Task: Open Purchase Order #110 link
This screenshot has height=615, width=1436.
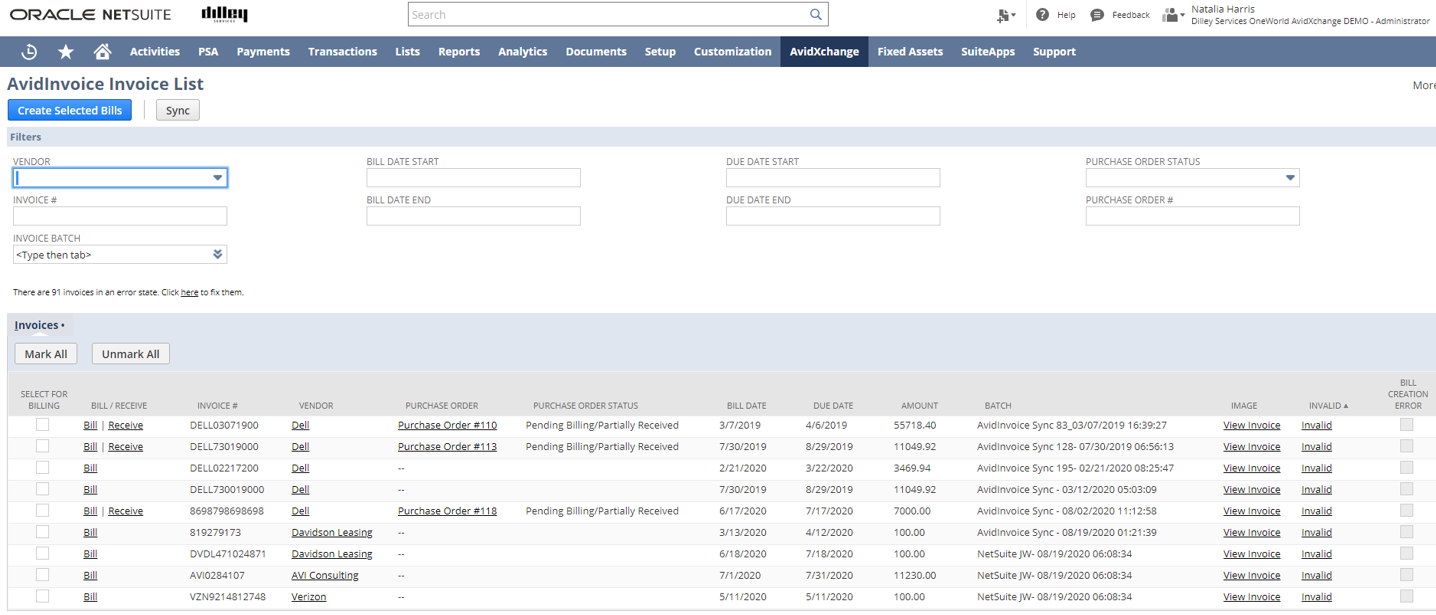Action: pyautogui.click(x=447, y=425)
